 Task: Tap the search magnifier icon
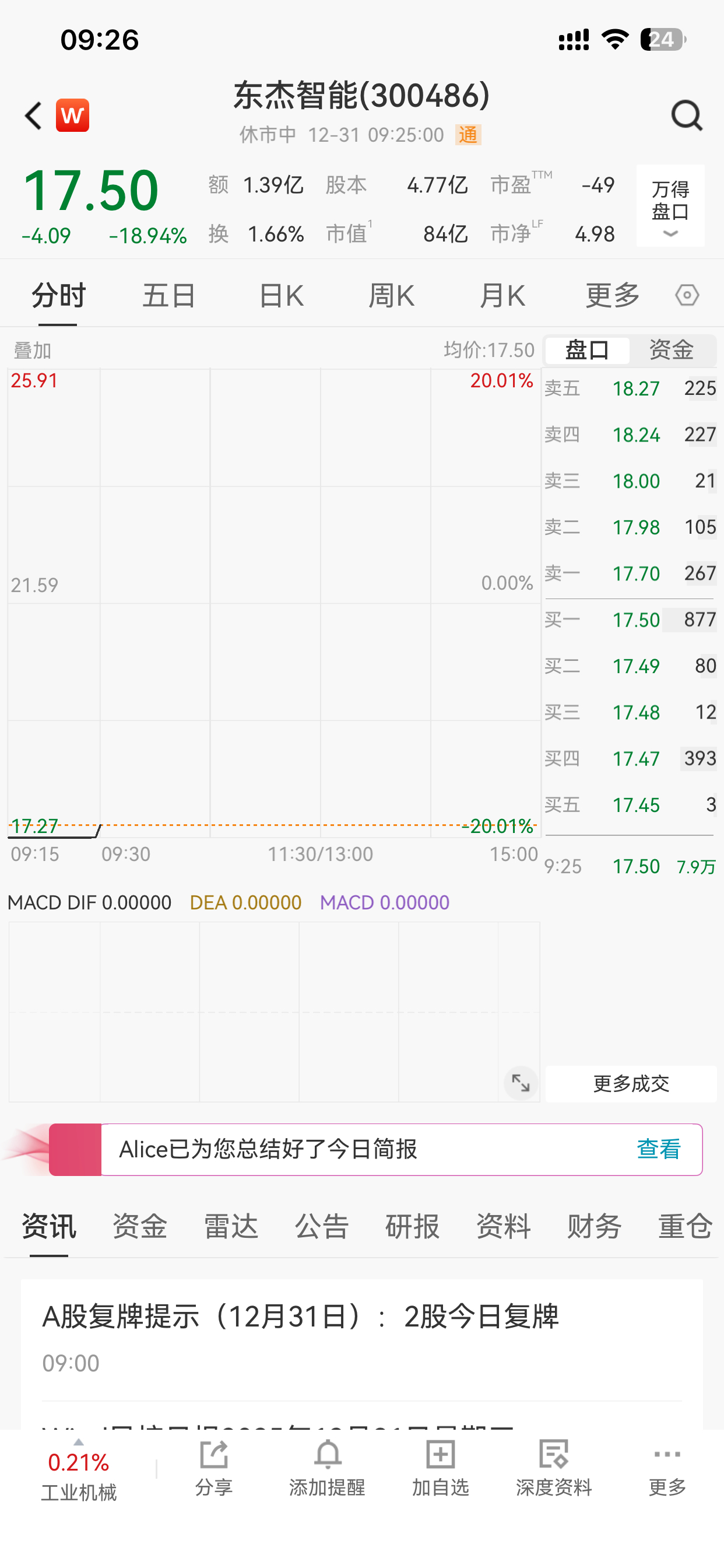686,116
